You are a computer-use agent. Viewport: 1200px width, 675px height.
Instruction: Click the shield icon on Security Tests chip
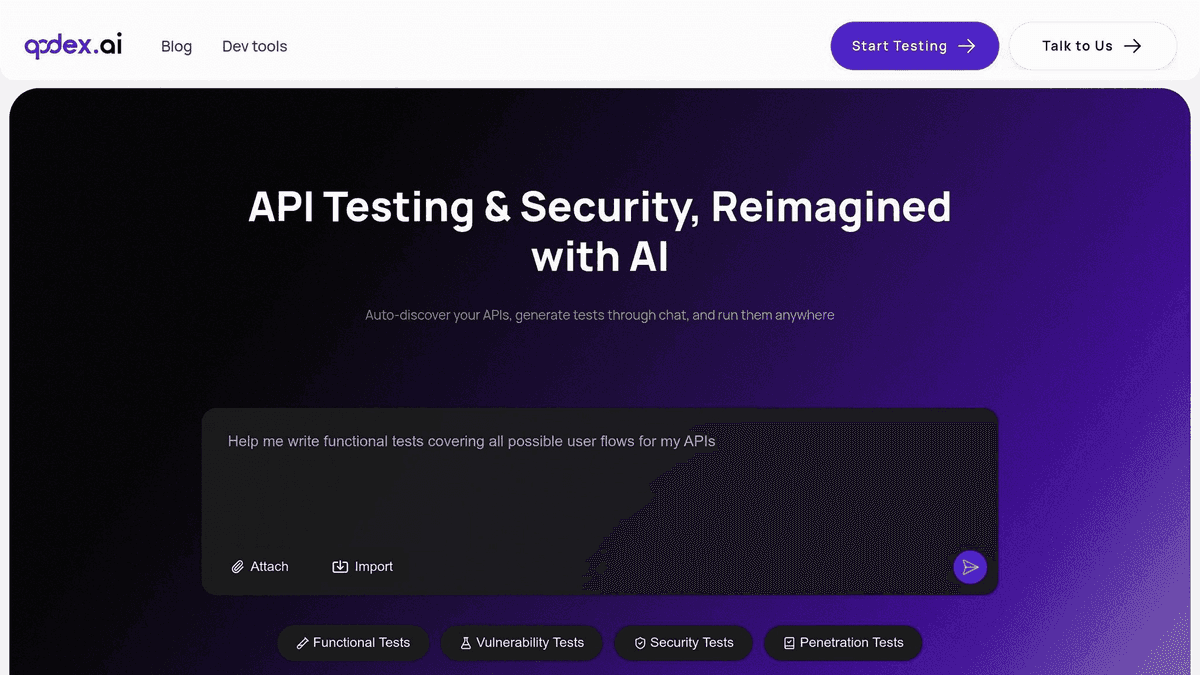pos(638,643)
